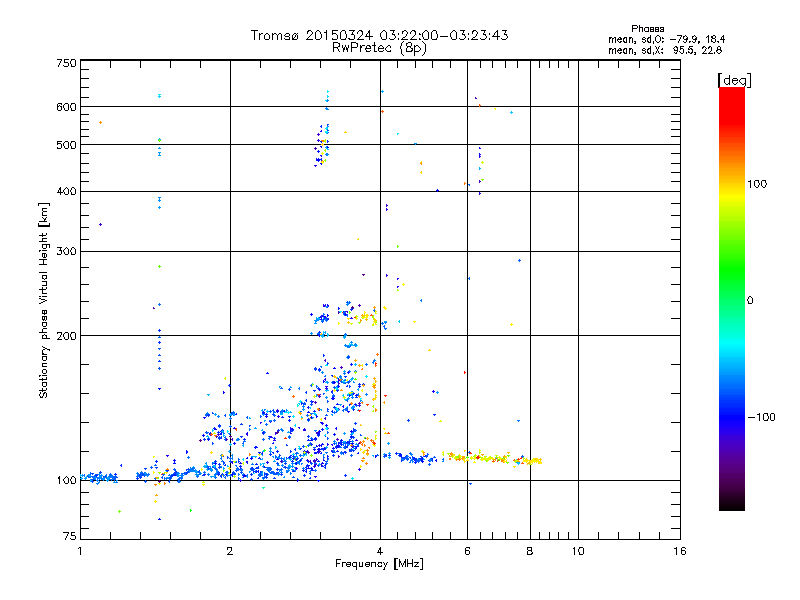Click the y-axis "400" tick label
This screenshot has height=600, width=800.
coord(66,191)
